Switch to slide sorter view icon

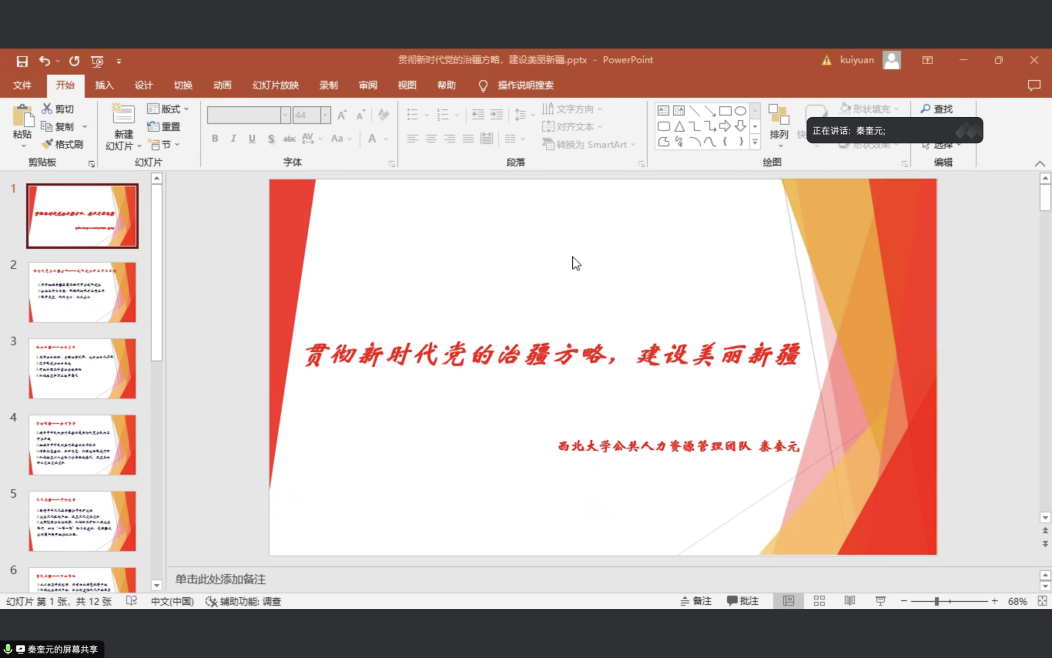point(819,601)
